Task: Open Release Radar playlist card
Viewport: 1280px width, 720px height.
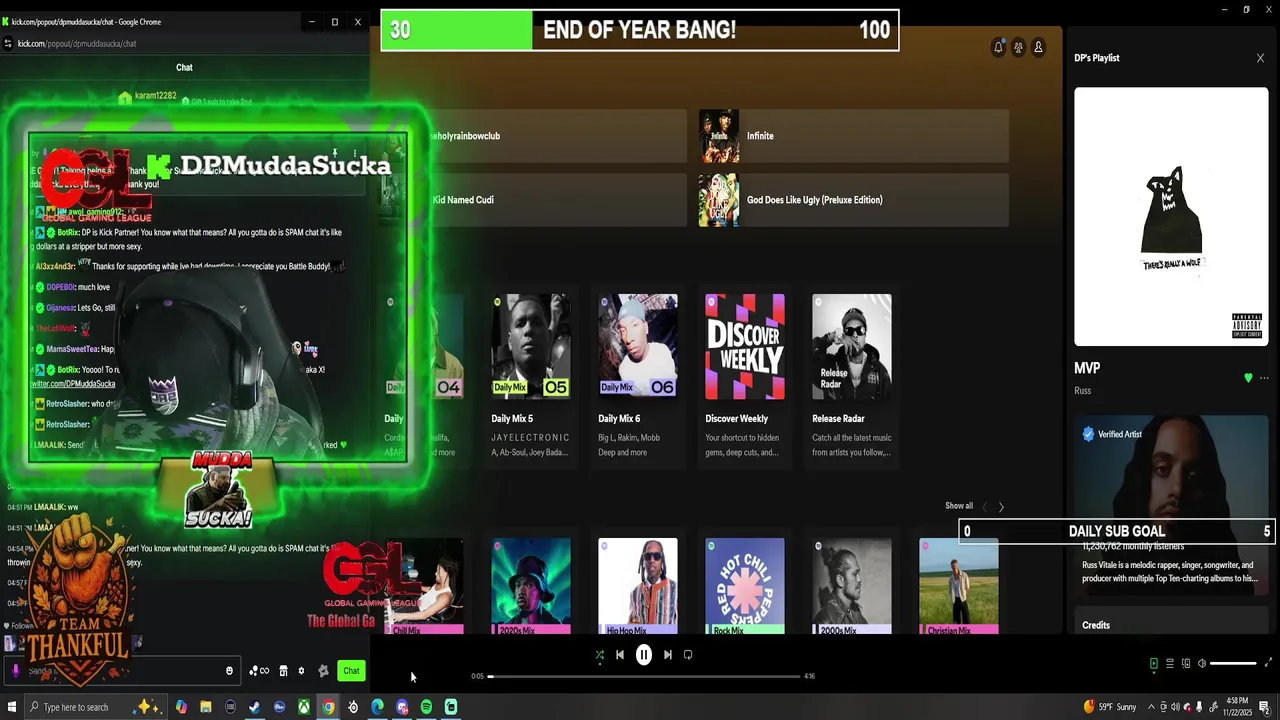Action: (x=852, y=376)
